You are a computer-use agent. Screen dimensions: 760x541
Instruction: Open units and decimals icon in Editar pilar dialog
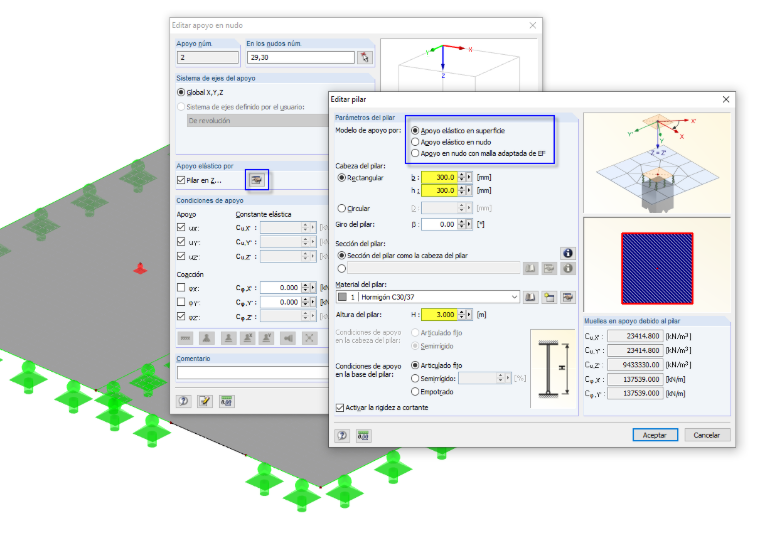[x=364, y=435]
